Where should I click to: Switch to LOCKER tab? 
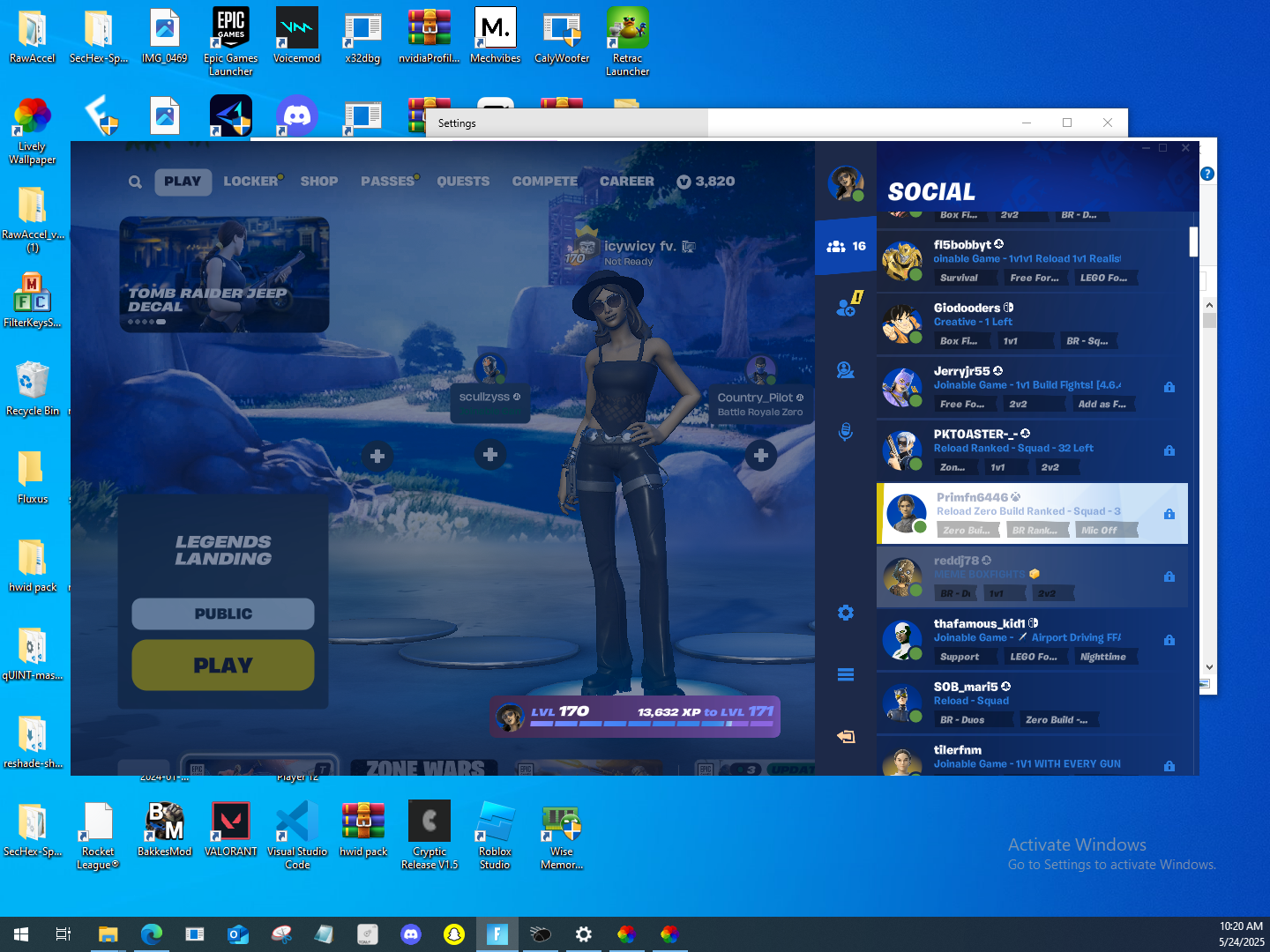(252, 182)
